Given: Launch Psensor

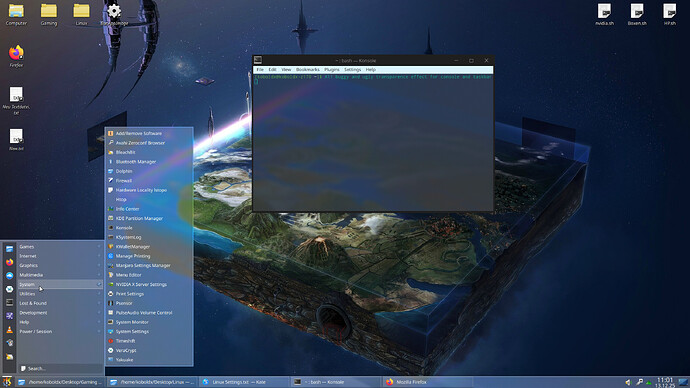Looking at the screenshot, I should 149,304.
